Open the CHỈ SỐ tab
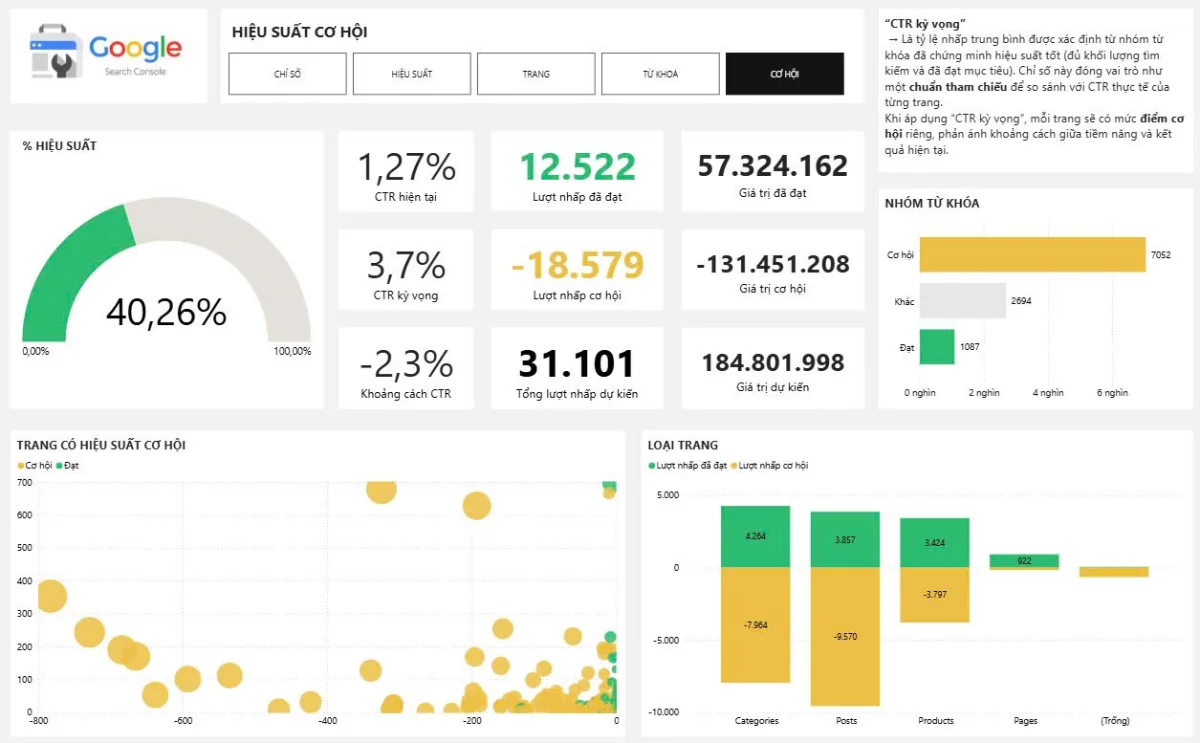Screen dimensions: 1200x743 (288, 74)
